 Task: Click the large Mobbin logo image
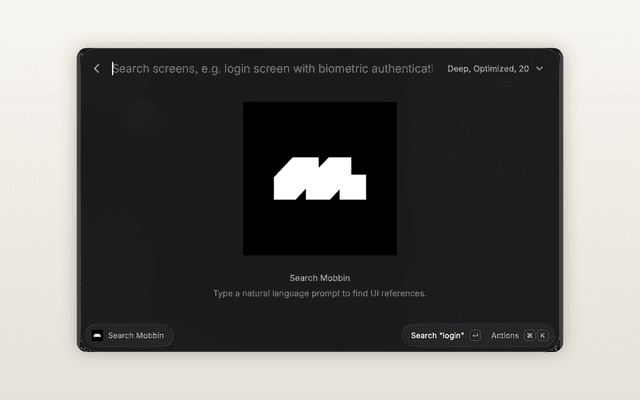(x=320, y=179)
